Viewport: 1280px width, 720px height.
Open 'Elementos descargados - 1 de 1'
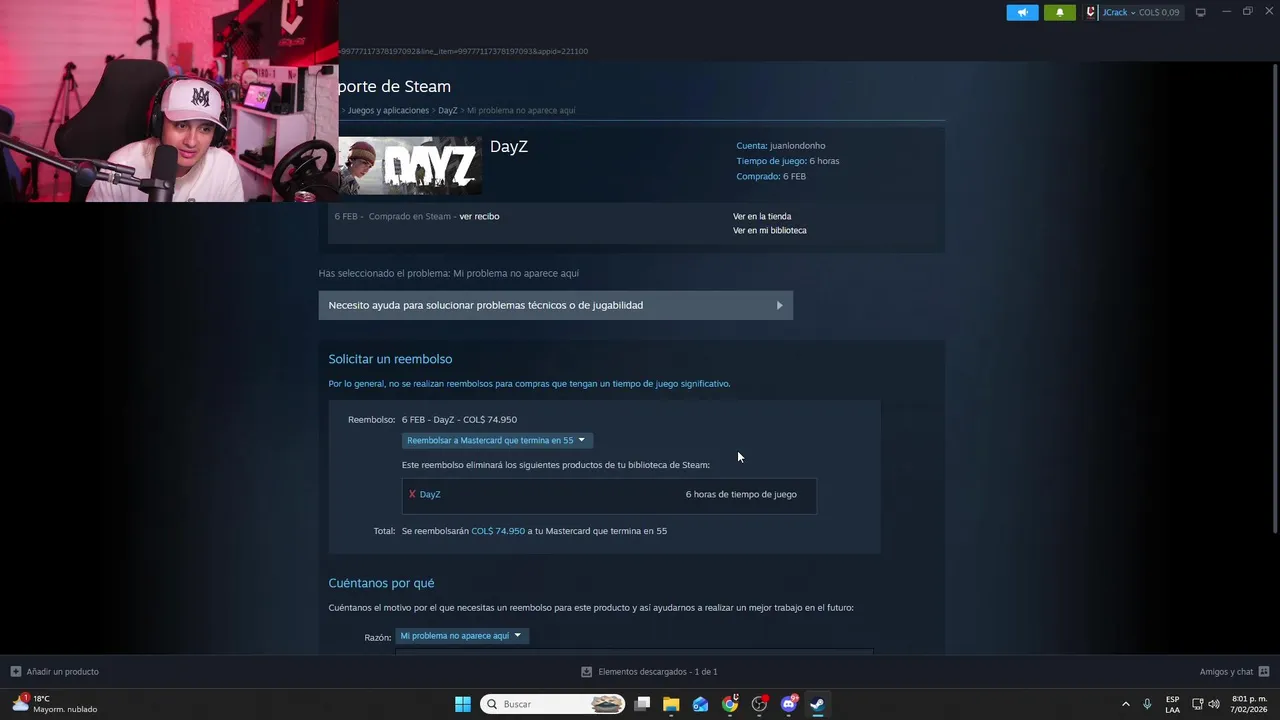pyautogui.click(x=658, y=672)
